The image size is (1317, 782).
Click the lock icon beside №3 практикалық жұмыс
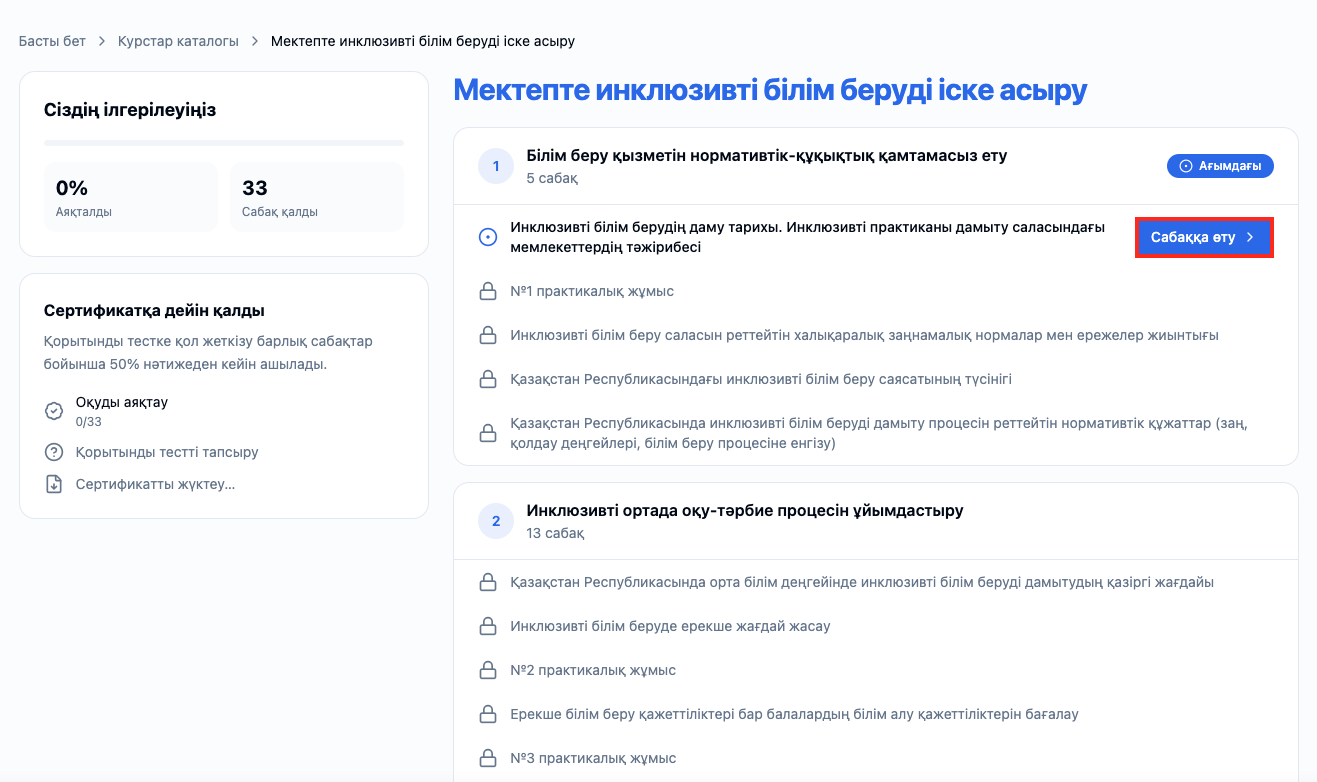coord(488,758)
